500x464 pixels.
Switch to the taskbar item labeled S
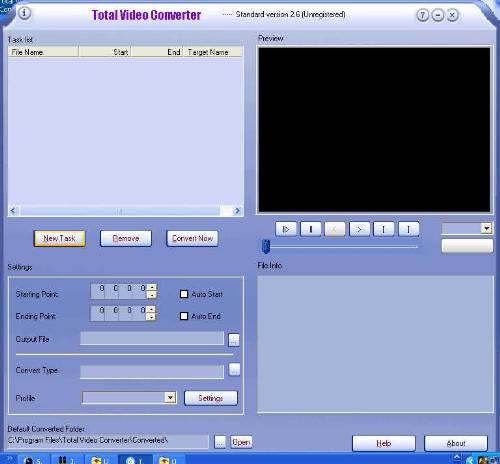pos(33,460)
